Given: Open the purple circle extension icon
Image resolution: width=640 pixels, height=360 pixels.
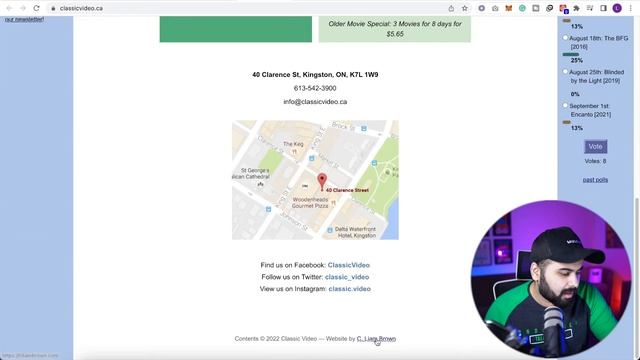Looking at the screenshot, I should pyautogui.click(x=482, y=8).
